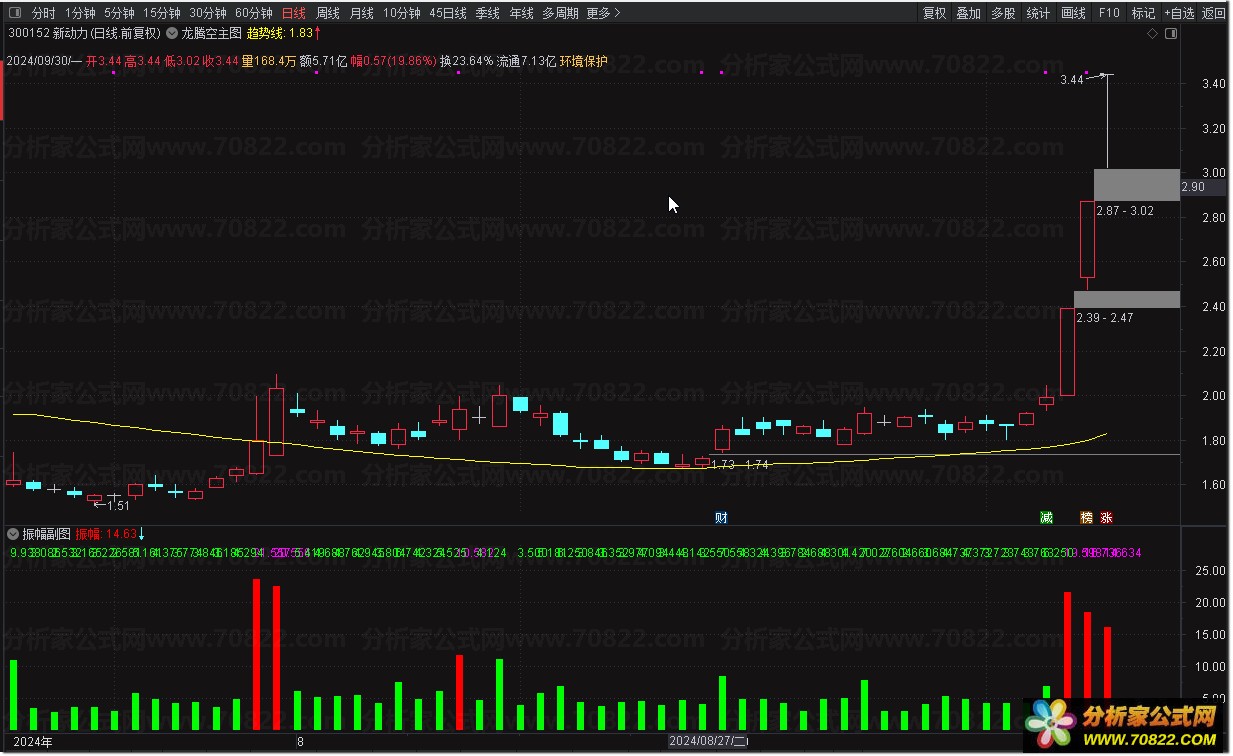The height and width of the screenshot is (756, 1233).
Task: Expand the 龙腾空主图 indicator dropdown arrow
Action: (172, 33)
